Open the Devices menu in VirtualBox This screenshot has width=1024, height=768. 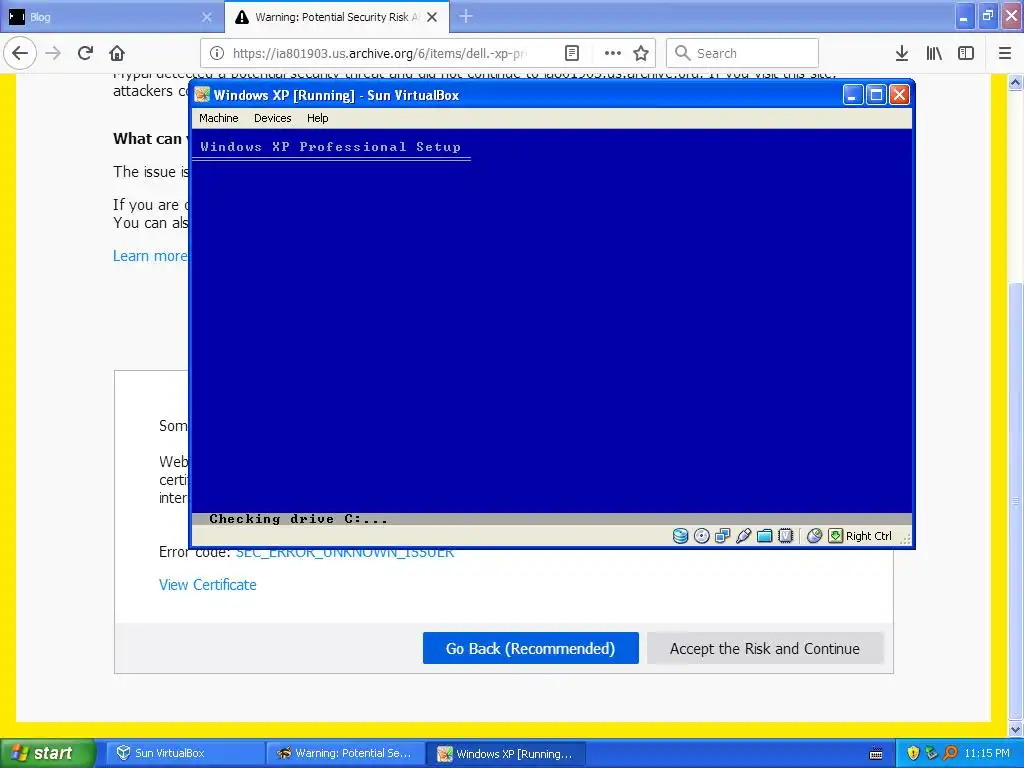[x=272, y=118]
